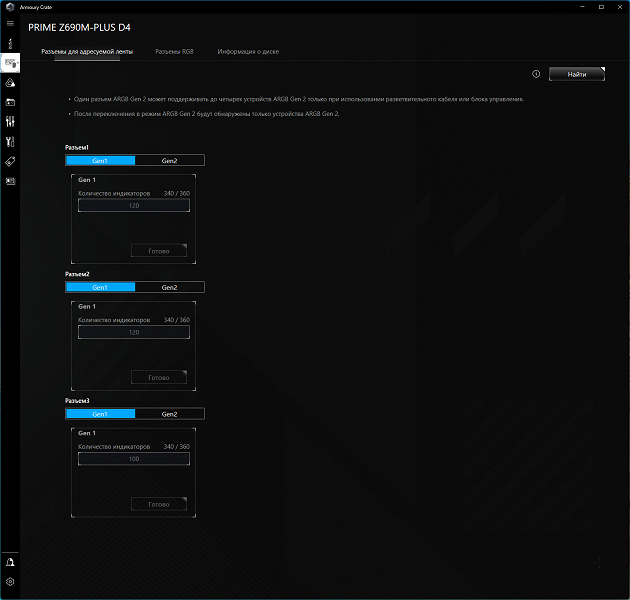
Task: Switch to the Разъемы RGB tab
Action: [174, 52]
